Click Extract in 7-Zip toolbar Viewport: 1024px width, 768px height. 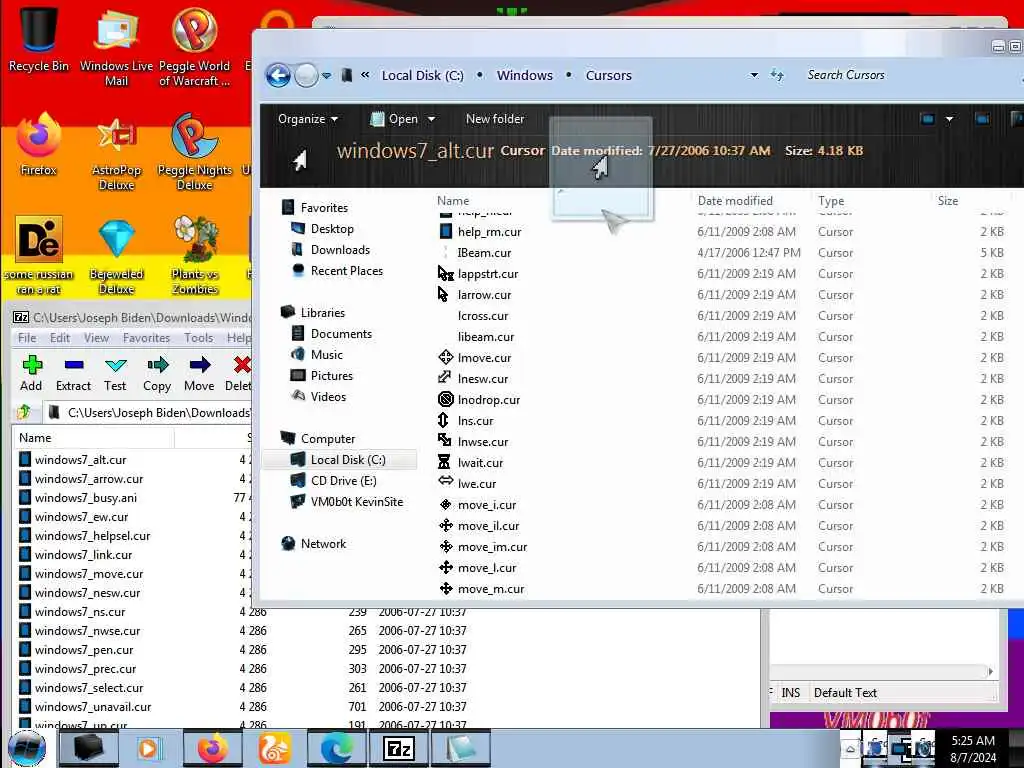pos(73,374)
